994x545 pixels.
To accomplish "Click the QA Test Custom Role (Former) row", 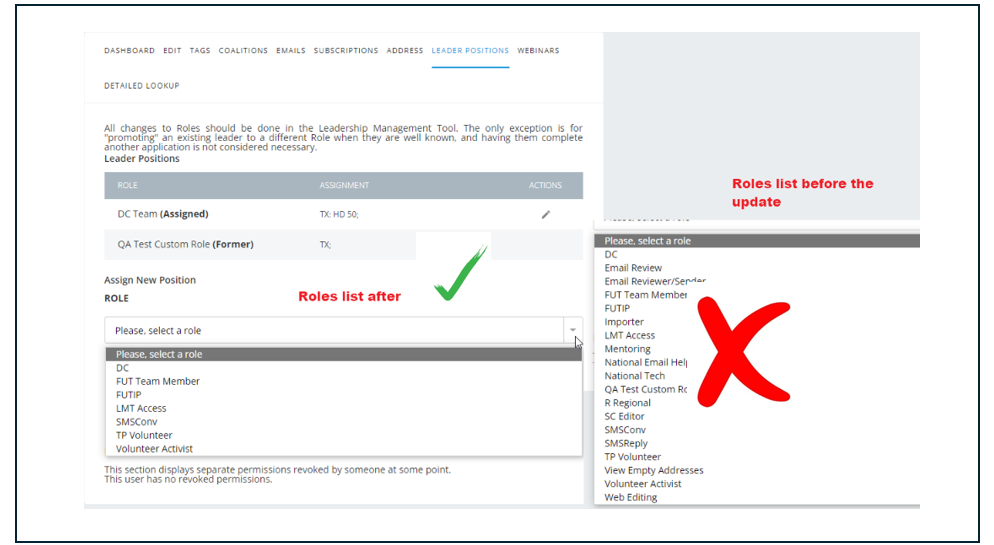I will 185,244.
